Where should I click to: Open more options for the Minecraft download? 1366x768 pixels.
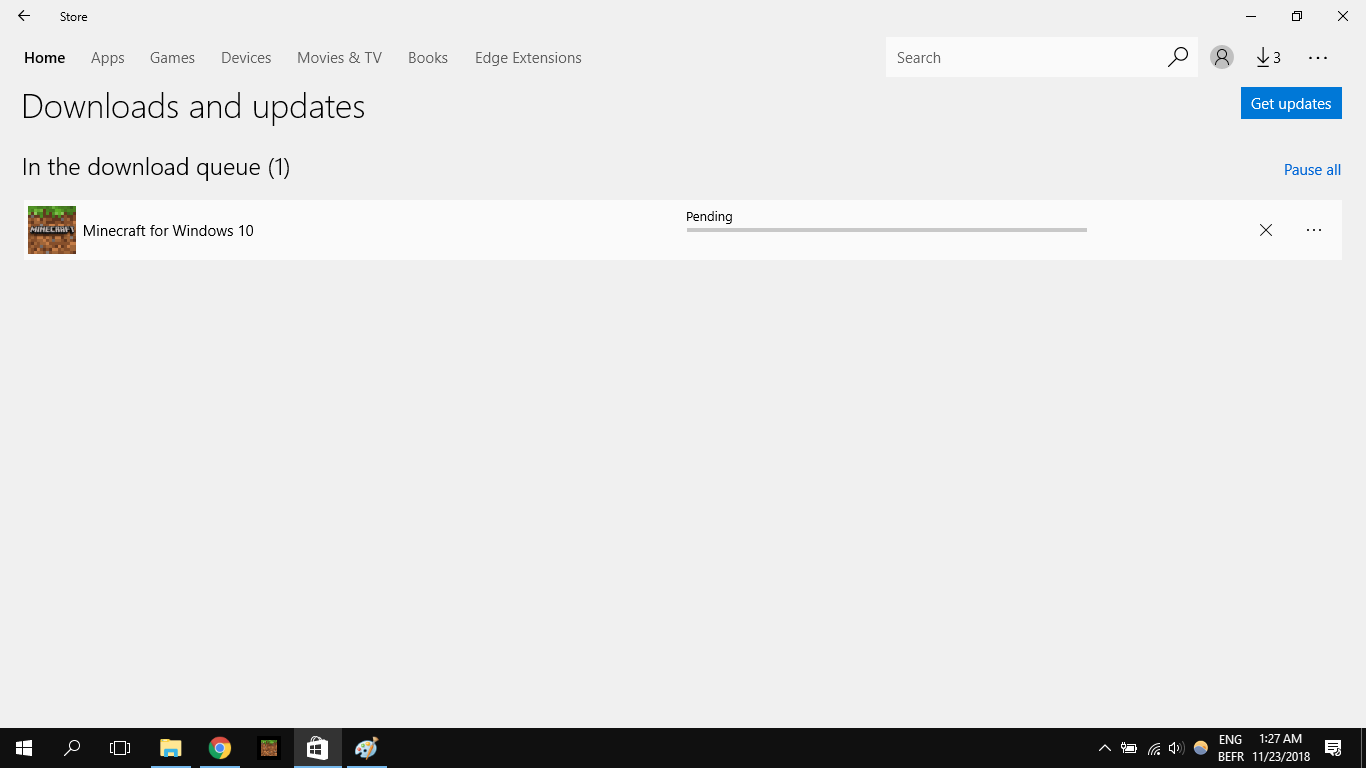(1314, 230)
